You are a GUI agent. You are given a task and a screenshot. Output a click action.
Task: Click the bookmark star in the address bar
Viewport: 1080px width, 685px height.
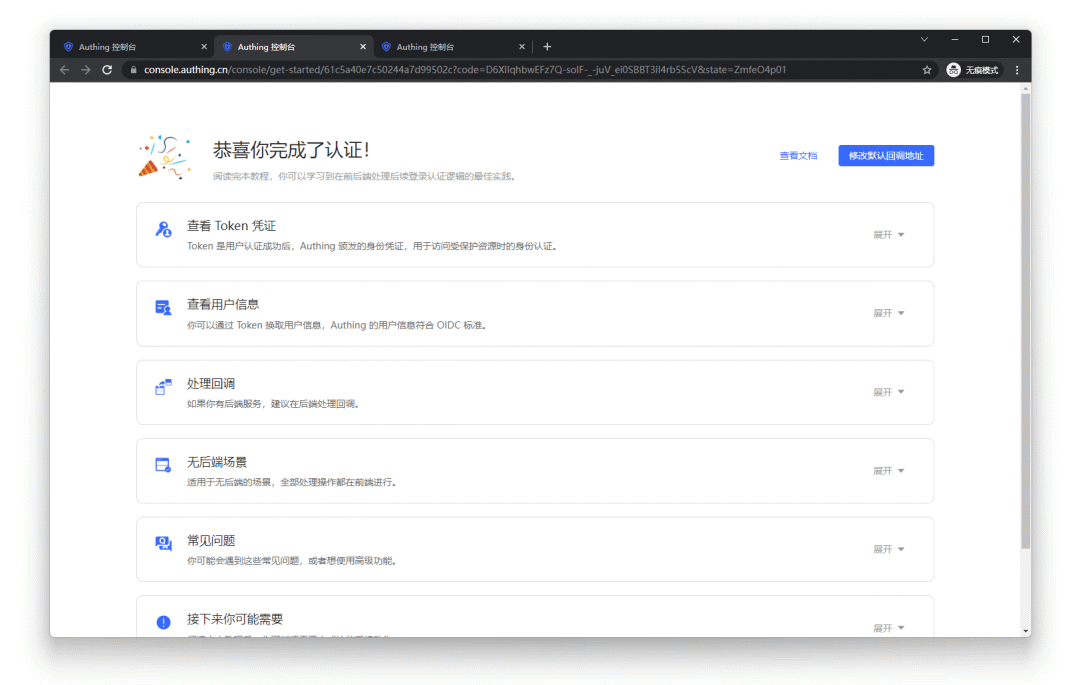point(926,70)
